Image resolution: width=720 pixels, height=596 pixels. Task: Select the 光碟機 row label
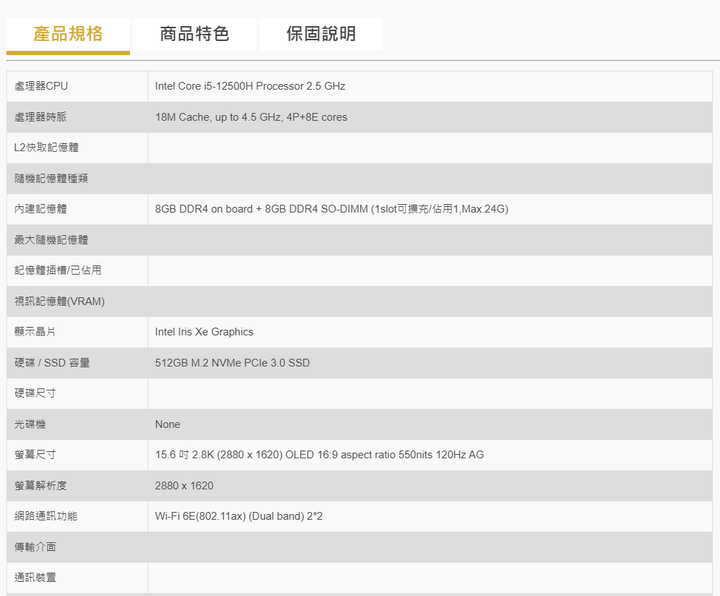tap(30, 424)
